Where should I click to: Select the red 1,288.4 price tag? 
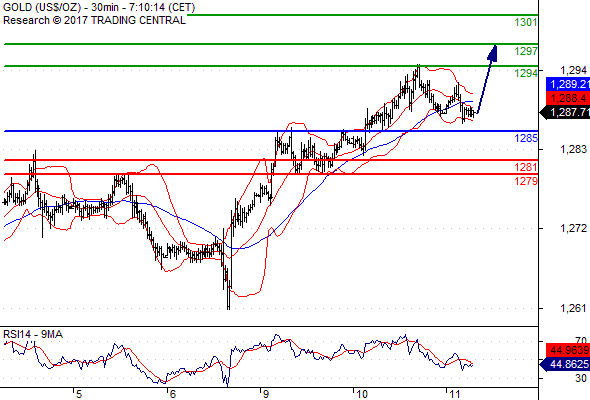(568, 98)
